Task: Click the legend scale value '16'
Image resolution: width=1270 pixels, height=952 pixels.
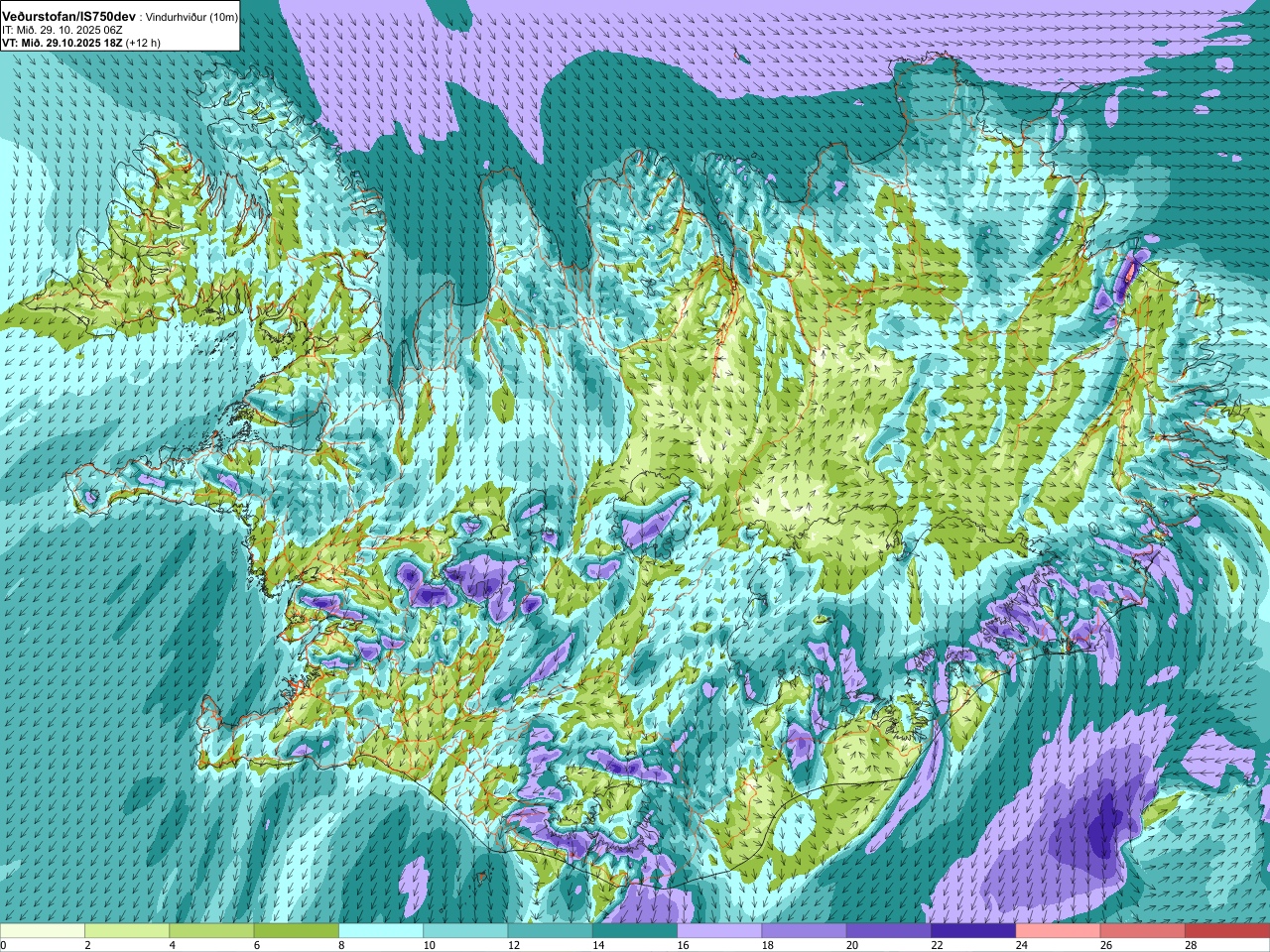Action: click(683, 945)
